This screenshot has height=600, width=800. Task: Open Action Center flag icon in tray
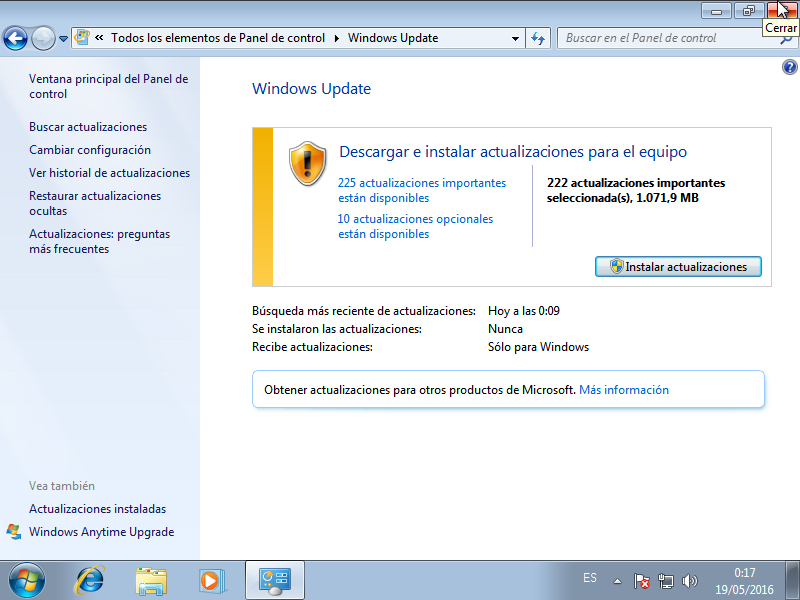point(641,581)
